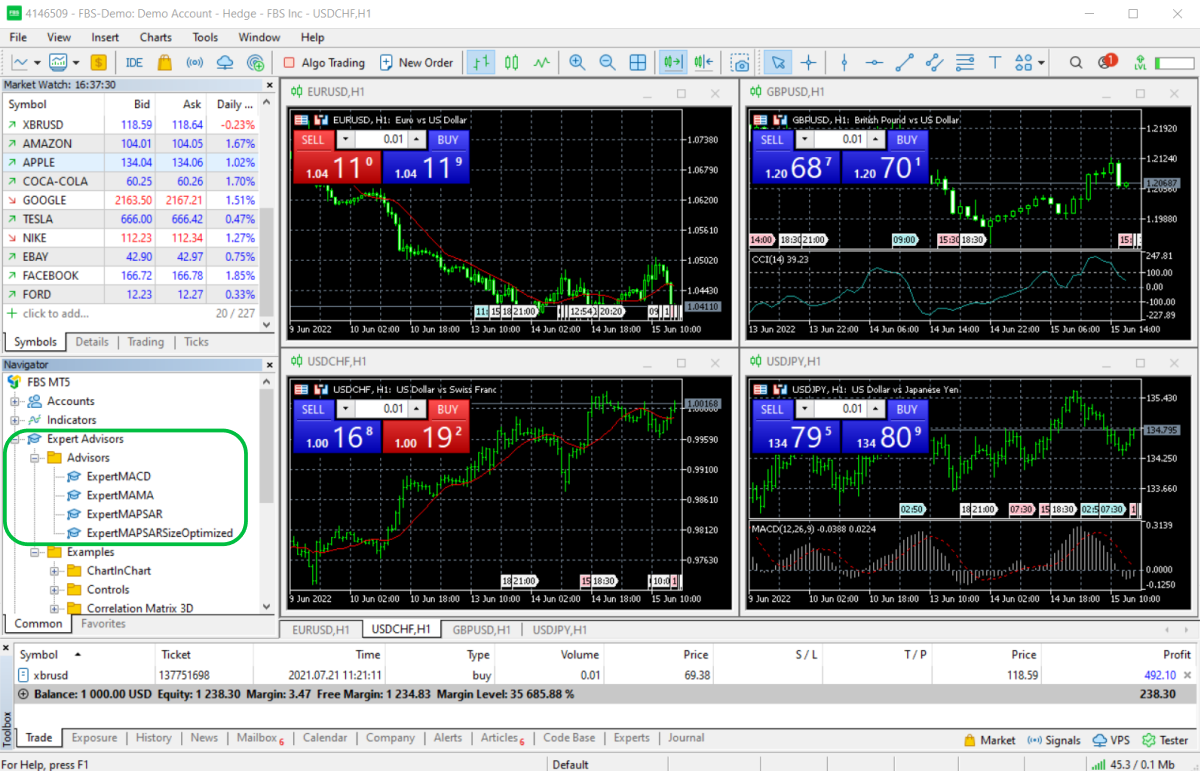The width and height of the screenshot is (1200, 771).
Task: Select the crosshair tool in toolbar
Action: pyautogui.click(x=808, y=62)
